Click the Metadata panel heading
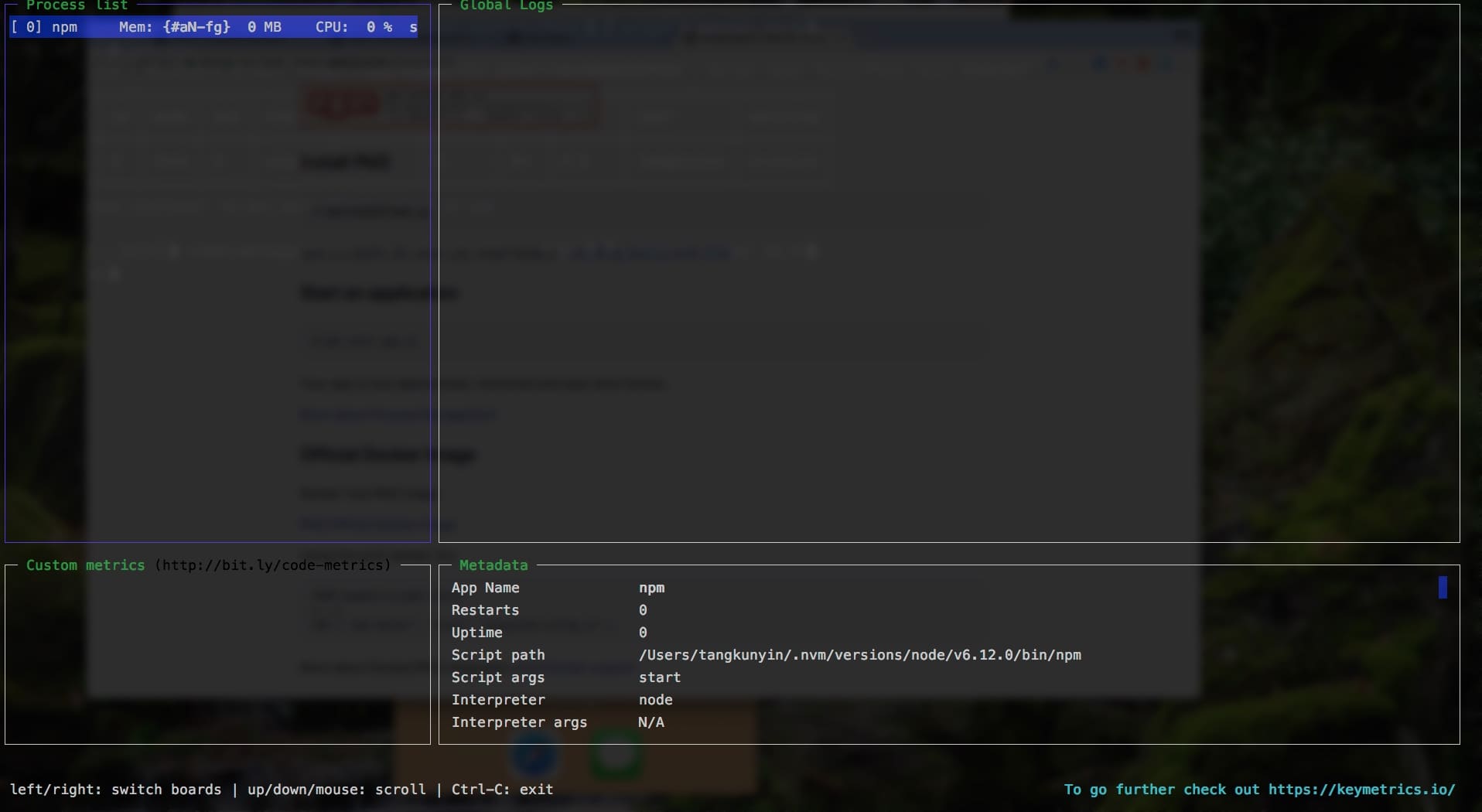Screen dimensions: 1482x812 pyautogui.click(x=493, y=565)
